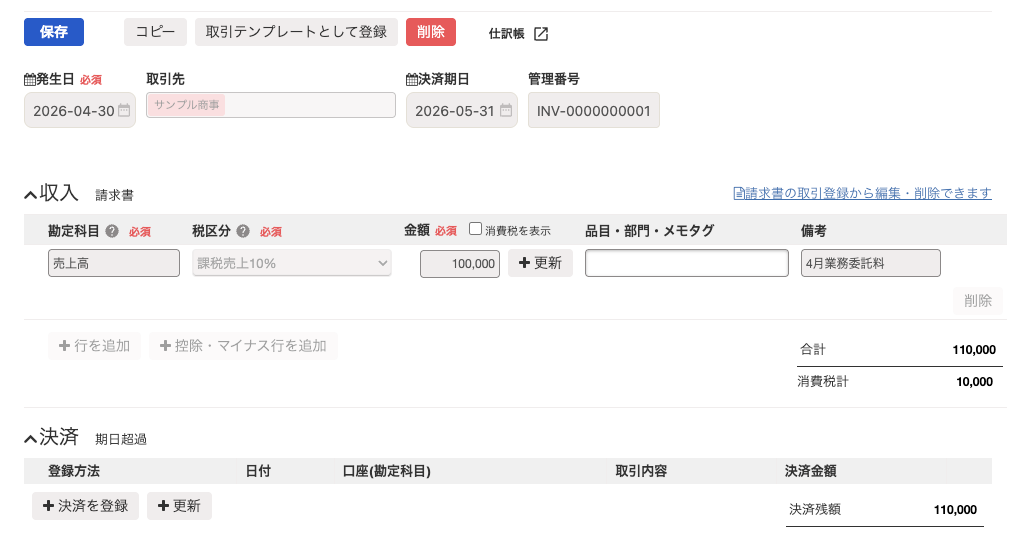
Task: Click 更新 button in 決済 section
Action: tap(179, 506)
